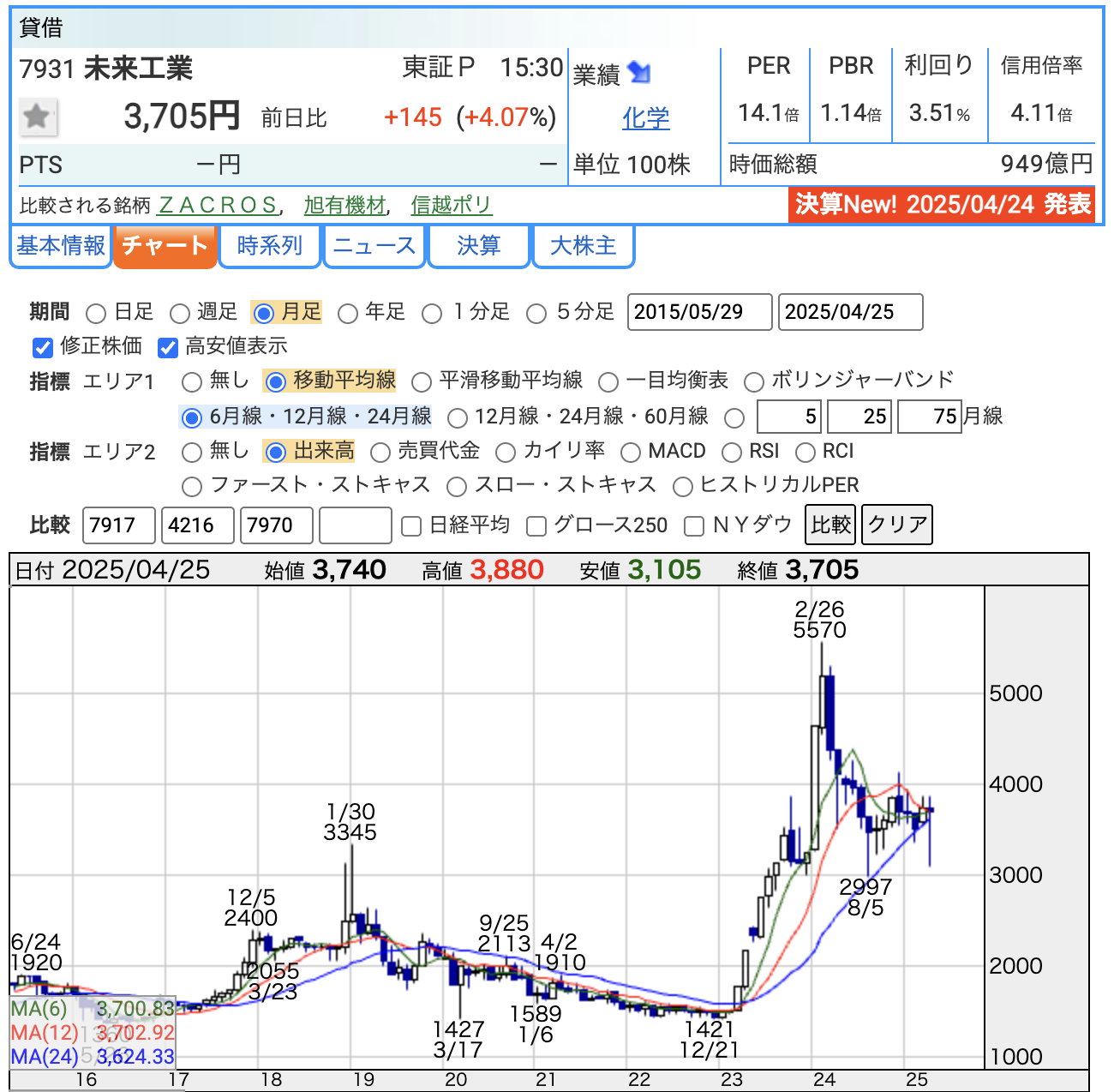Select the スロー・ストキャス radio button
Screen dimensions: 1114x1092
(457, 487)
